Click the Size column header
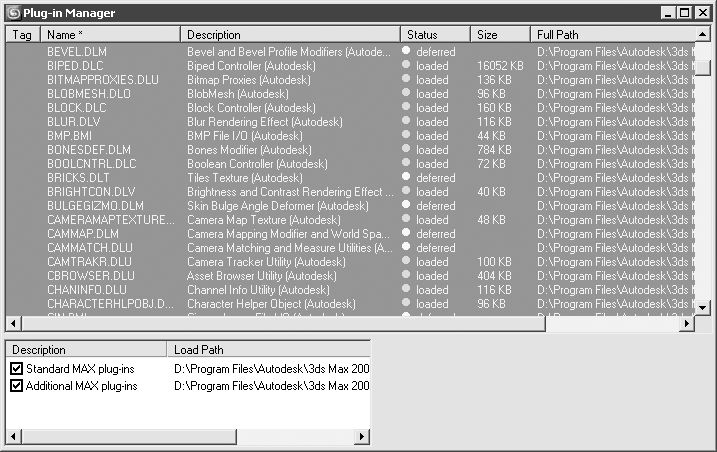Screen dimensions: 717x452 (x=500, y=35)
